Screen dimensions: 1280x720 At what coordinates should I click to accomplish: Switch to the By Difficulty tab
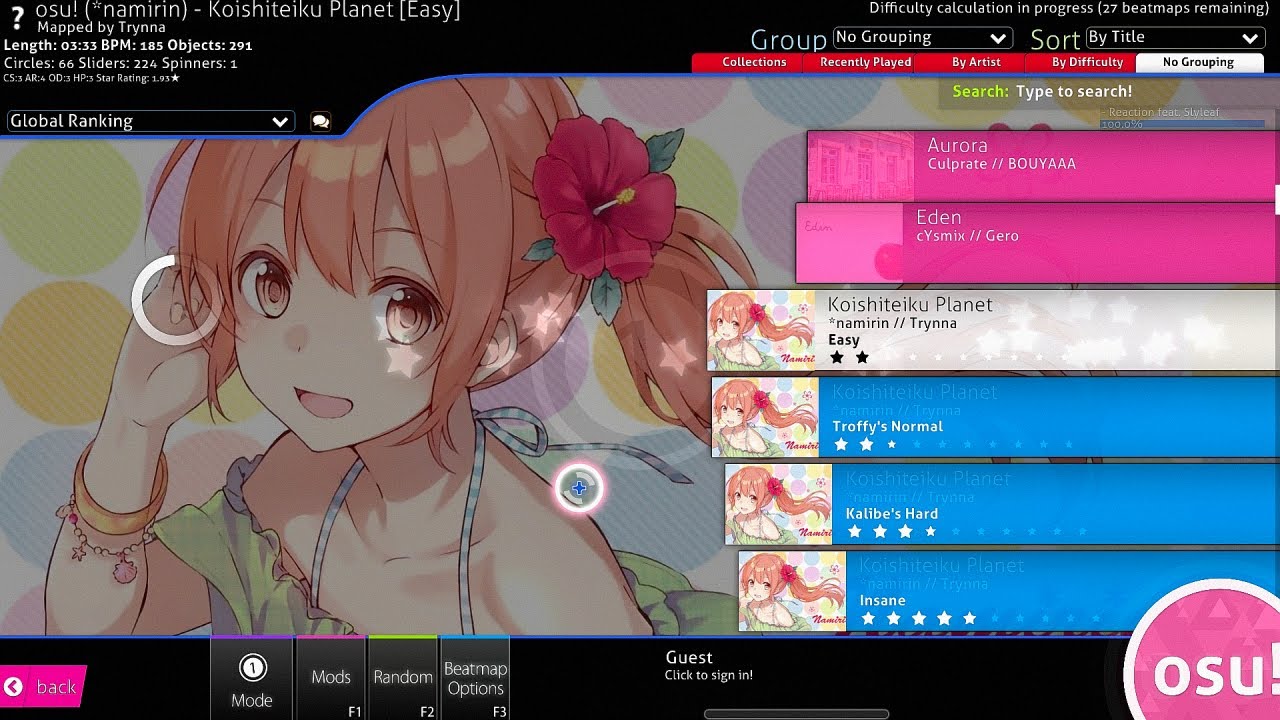pos(1087,62)
